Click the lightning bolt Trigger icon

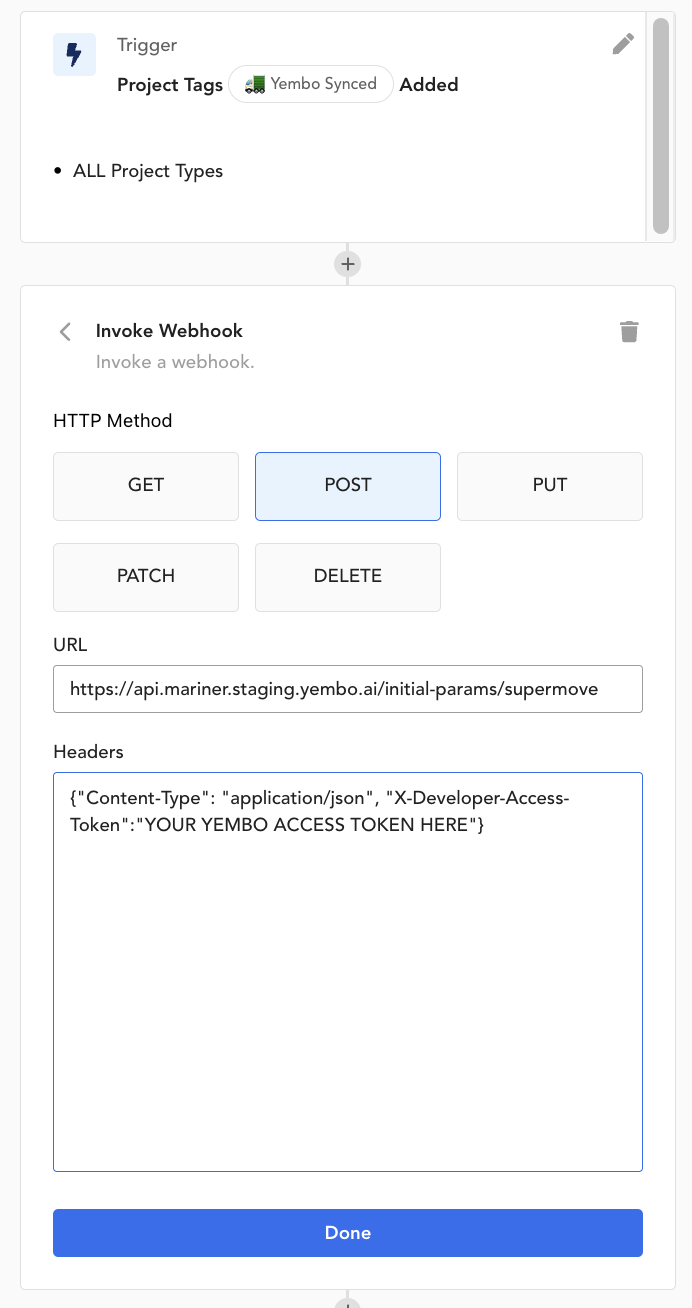tap(74, 54)
